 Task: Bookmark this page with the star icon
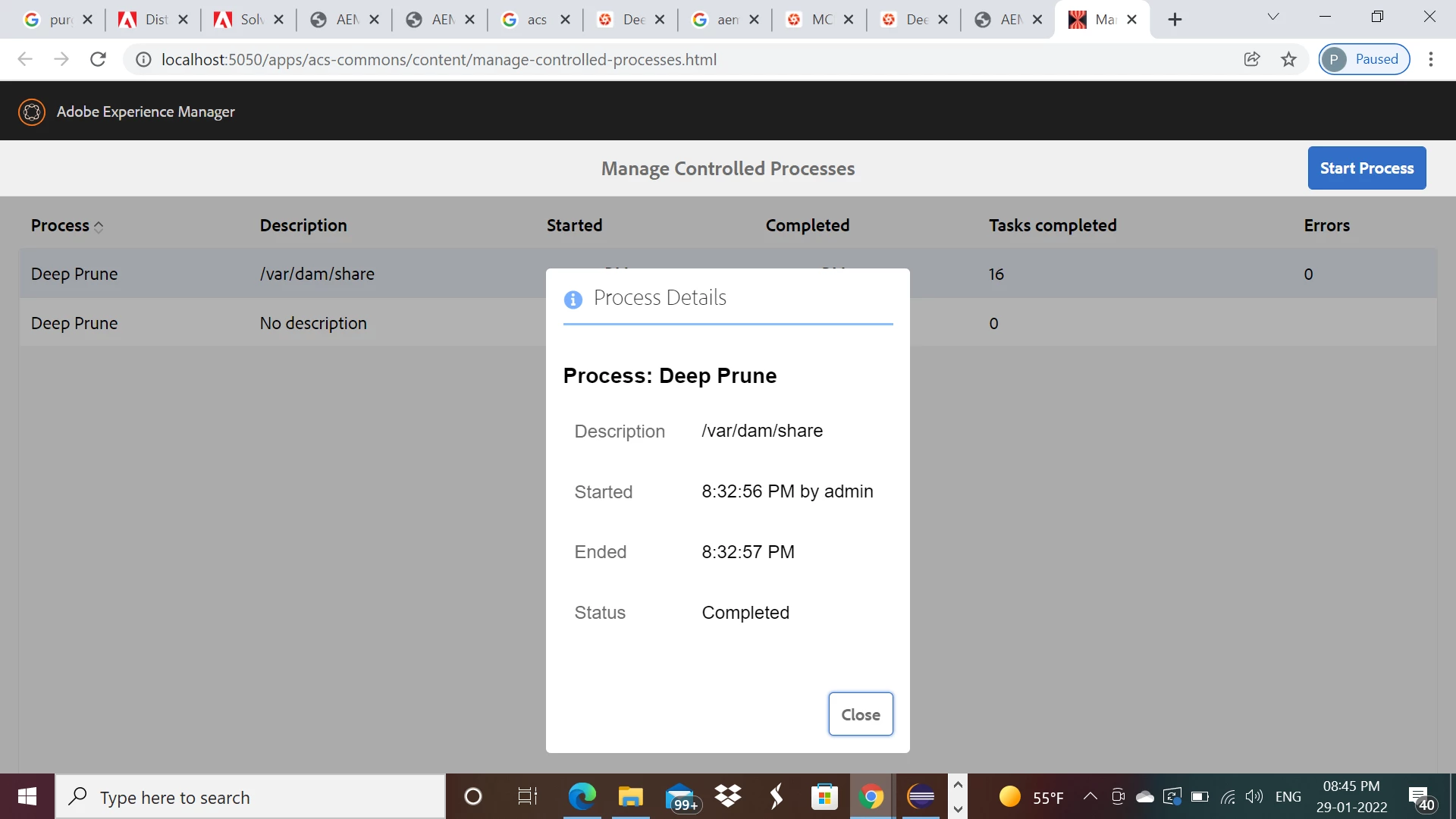click(1288, 59)
